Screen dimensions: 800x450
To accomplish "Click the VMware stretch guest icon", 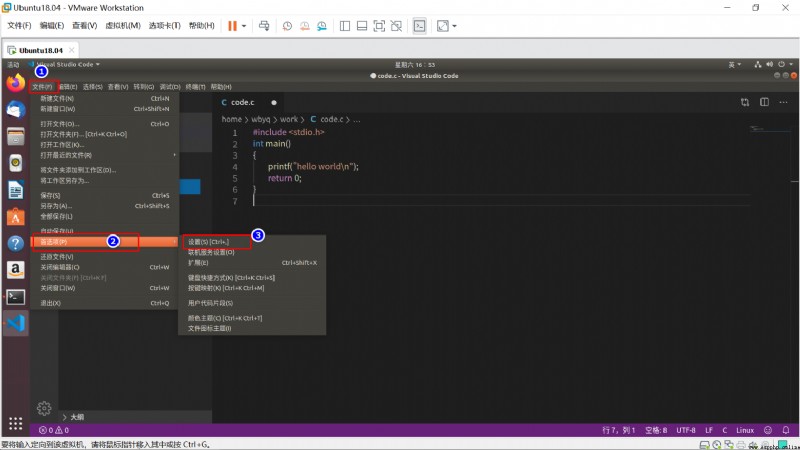I will pyautogui.click(x=442, y=26).
